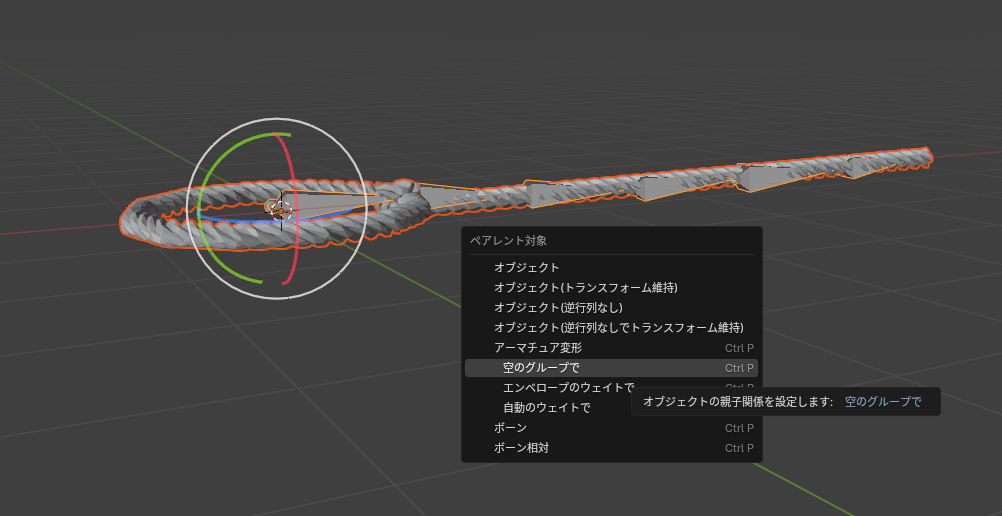Select アーマチュア変形 from parent menu
Screen dimensions: 1002x516
(x=537, y=347)
